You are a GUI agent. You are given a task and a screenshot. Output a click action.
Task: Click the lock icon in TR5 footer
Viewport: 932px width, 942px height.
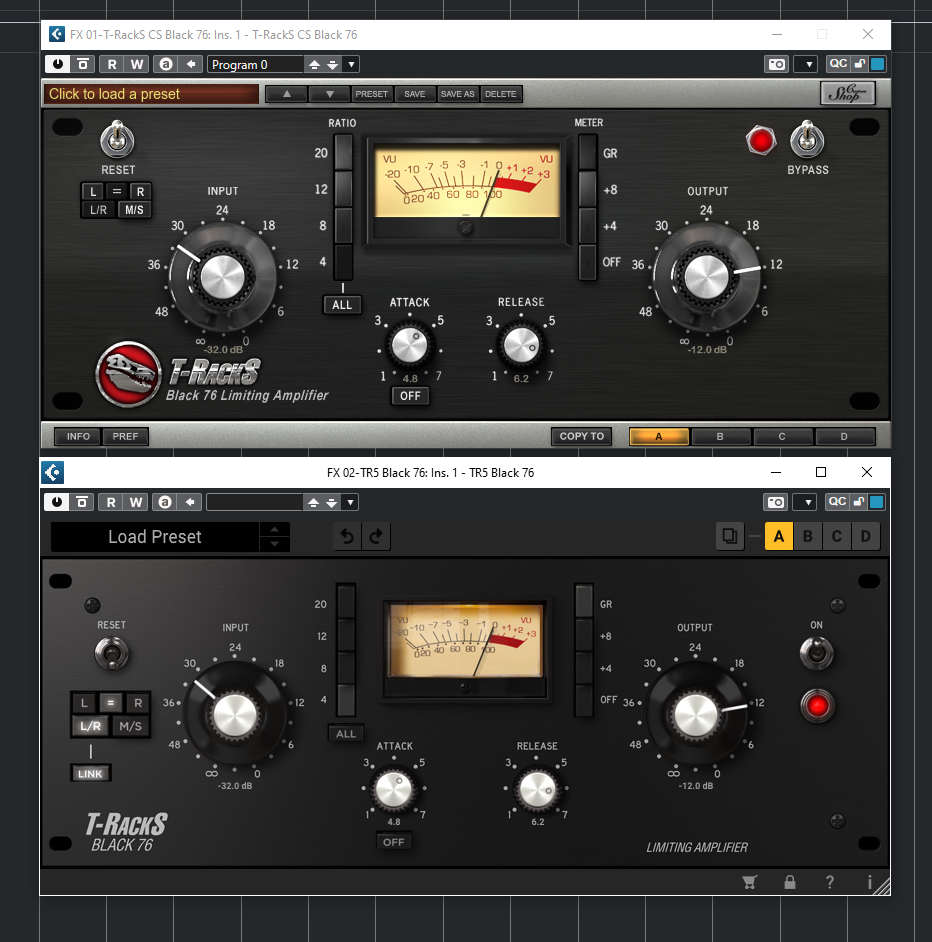point(790,882)
